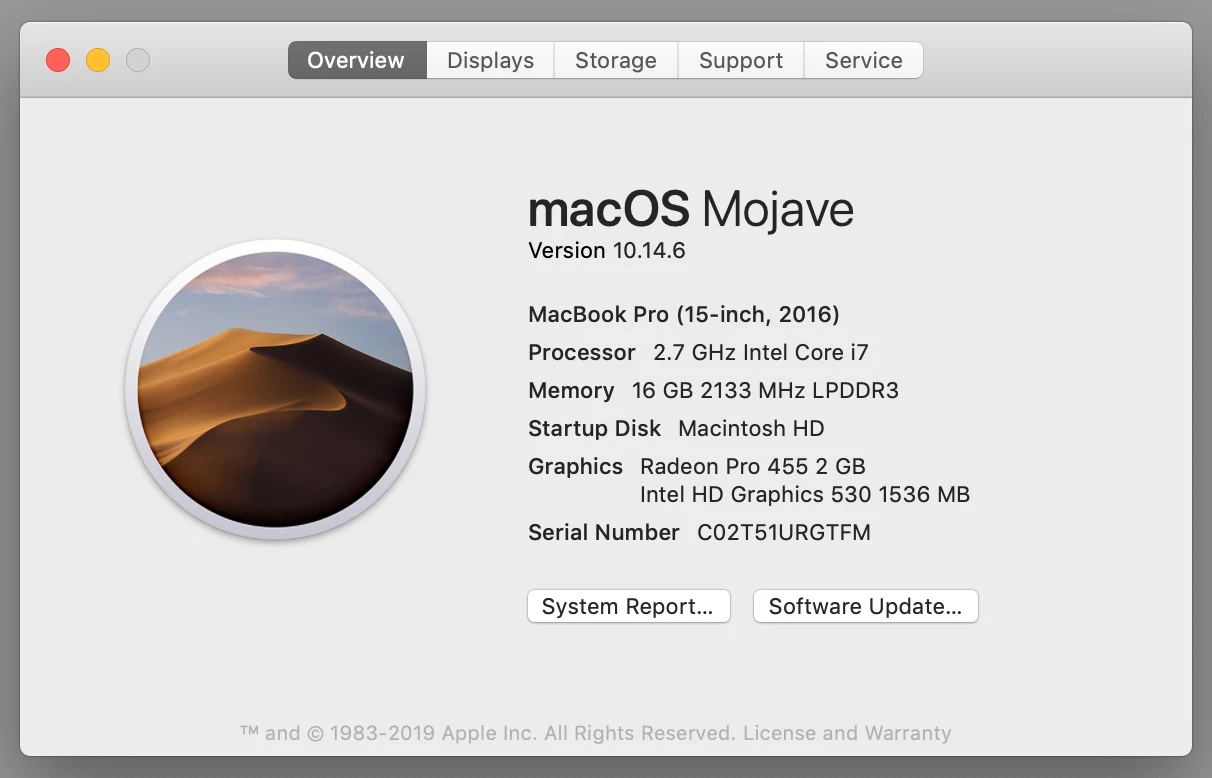This screenshot has width=1212, height=778.
Task: Click the Software Update button
Action: coord(866,606)
